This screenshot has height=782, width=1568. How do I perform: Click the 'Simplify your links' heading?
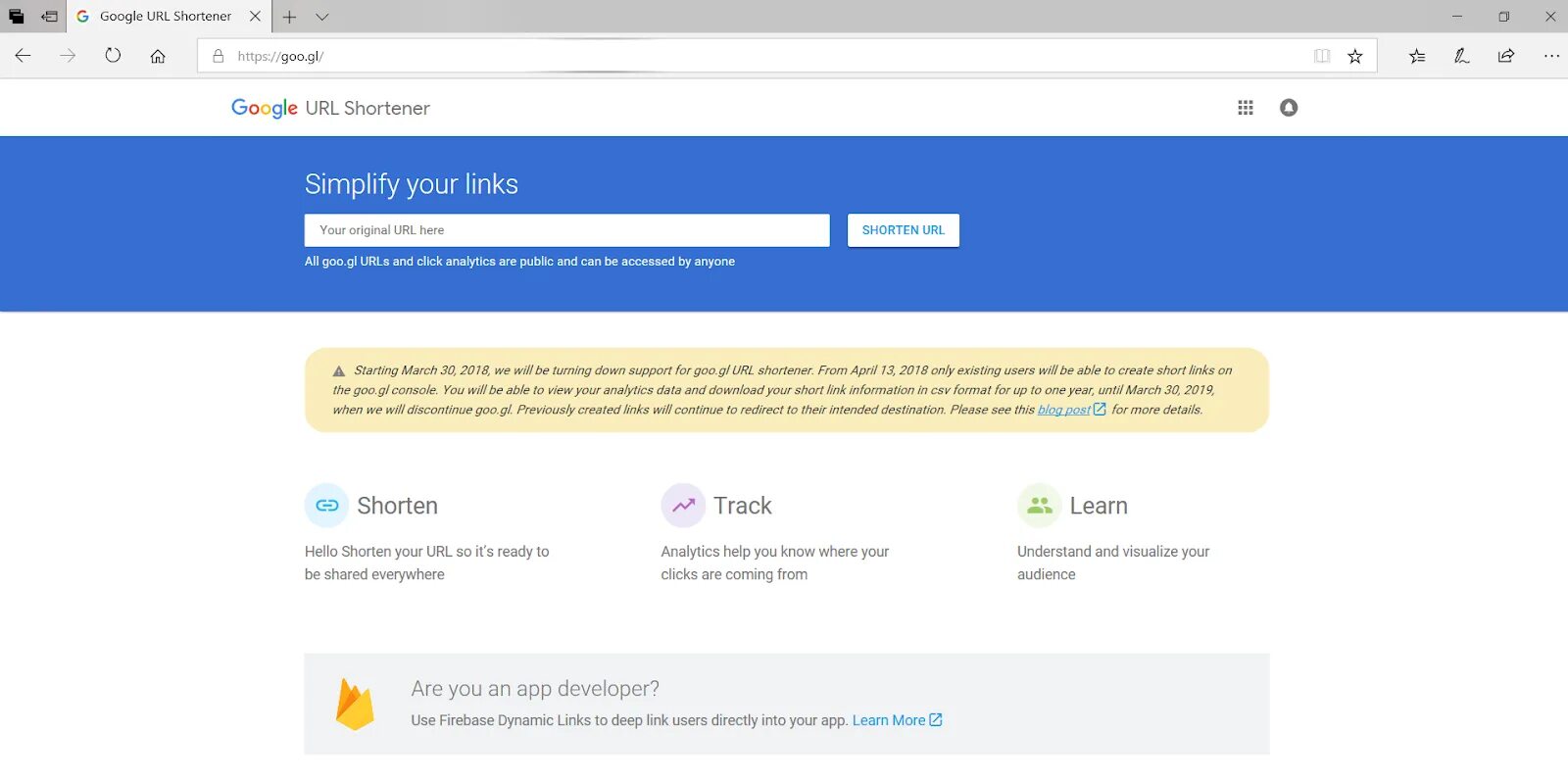click(412, 184)
